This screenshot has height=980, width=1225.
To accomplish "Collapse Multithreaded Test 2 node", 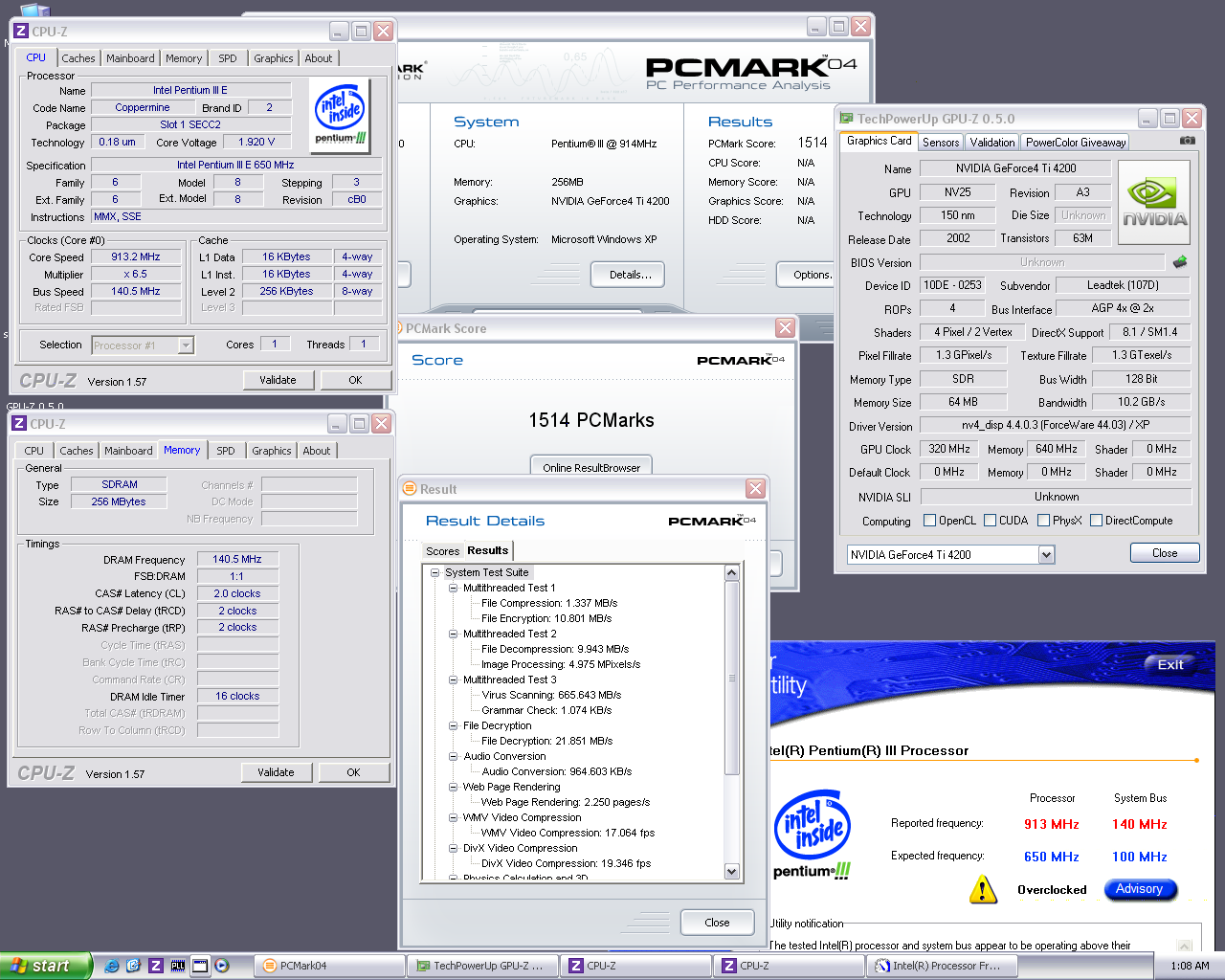I will (x=453, y=634).
